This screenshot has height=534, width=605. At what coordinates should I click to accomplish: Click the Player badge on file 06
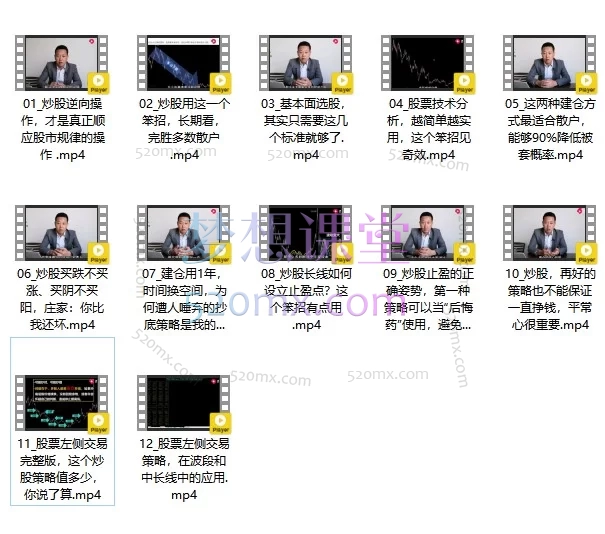(x=98, y=253)
